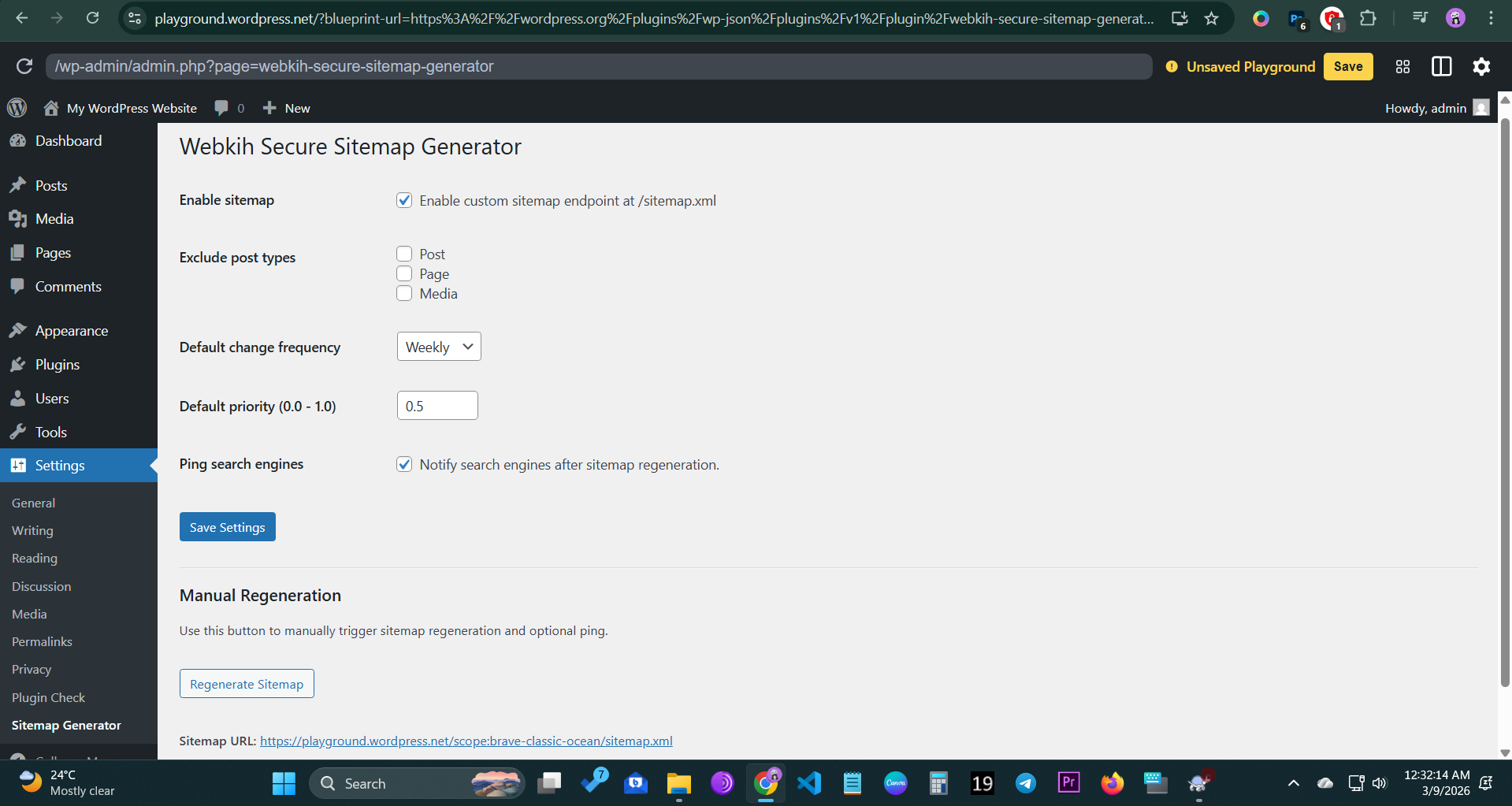Check the Post exclude checkbox
Screen dimensions: 1512x806
pyautogui.click(x=404, y=254)
